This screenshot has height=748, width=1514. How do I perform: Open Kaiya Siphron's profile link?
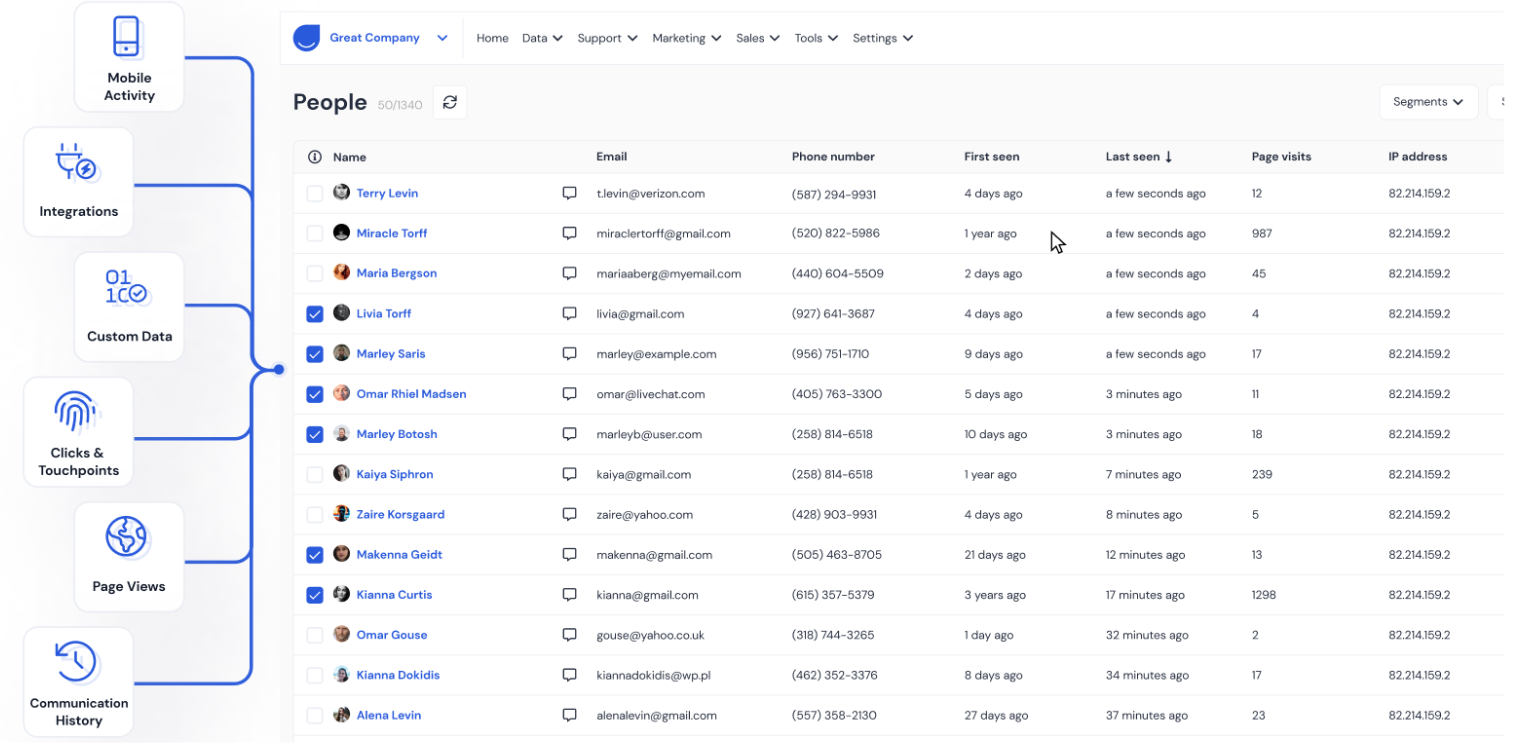click(x=394, y=474)
